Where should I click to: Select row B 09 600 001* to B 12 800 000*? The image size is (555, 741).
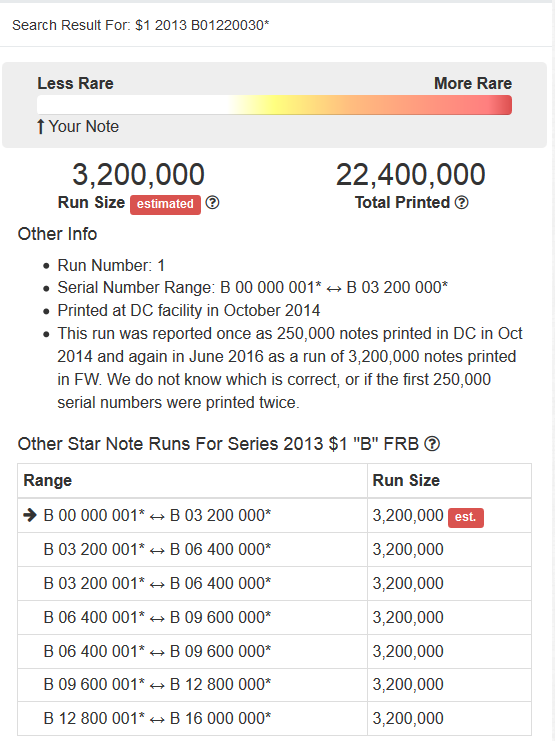tap(274, 685)
